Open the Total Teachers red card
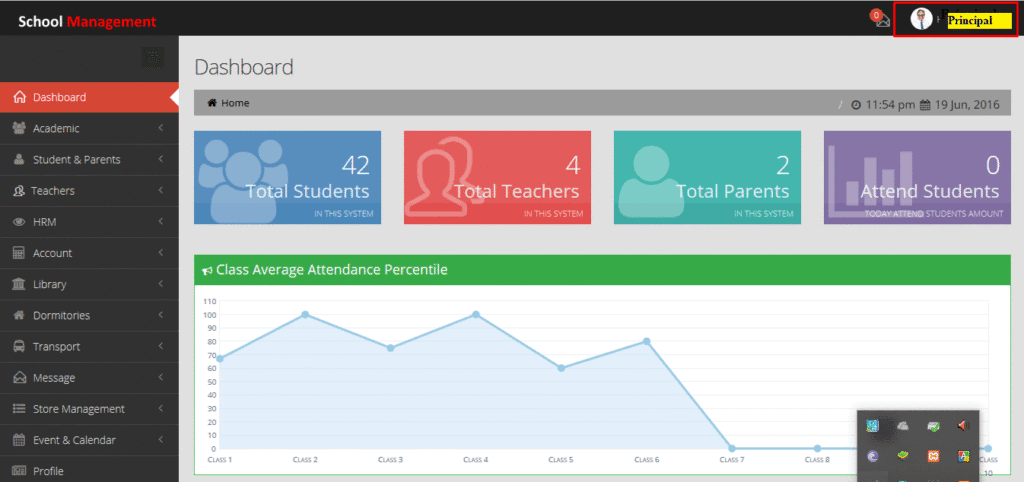 click(x=497, y=177)
